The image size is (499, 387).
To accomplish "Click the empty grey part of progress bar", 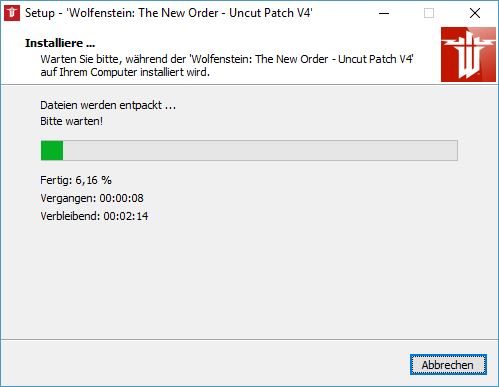I will coord(260,150).
